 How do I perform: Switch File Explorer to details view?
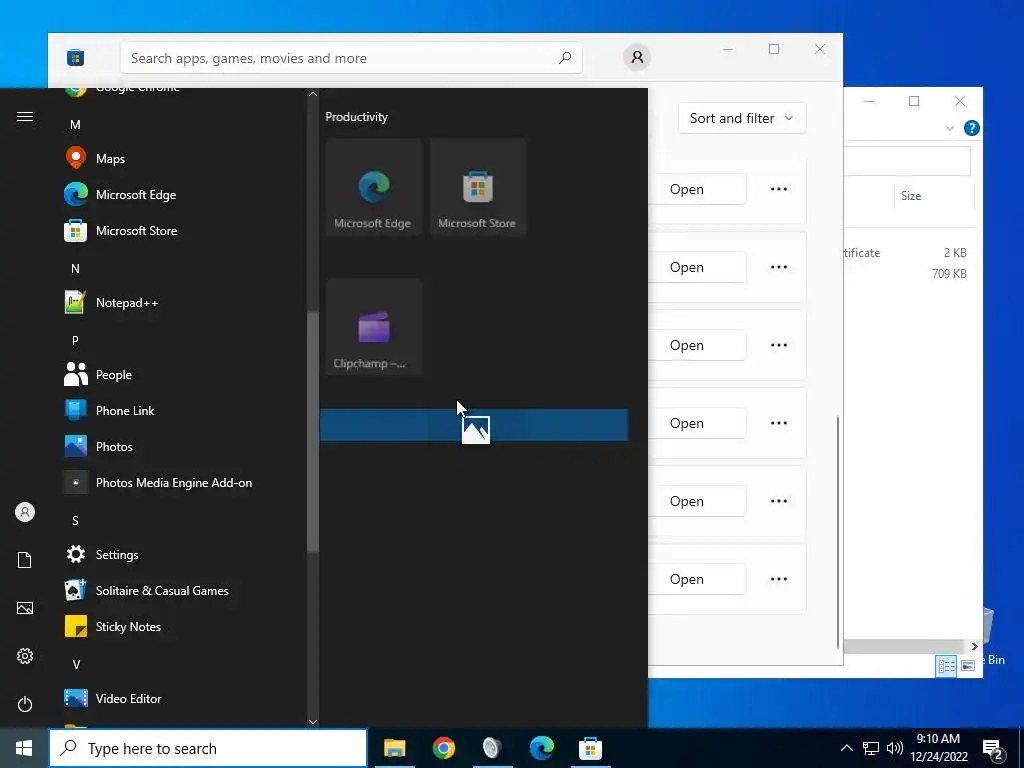[946, 665]
